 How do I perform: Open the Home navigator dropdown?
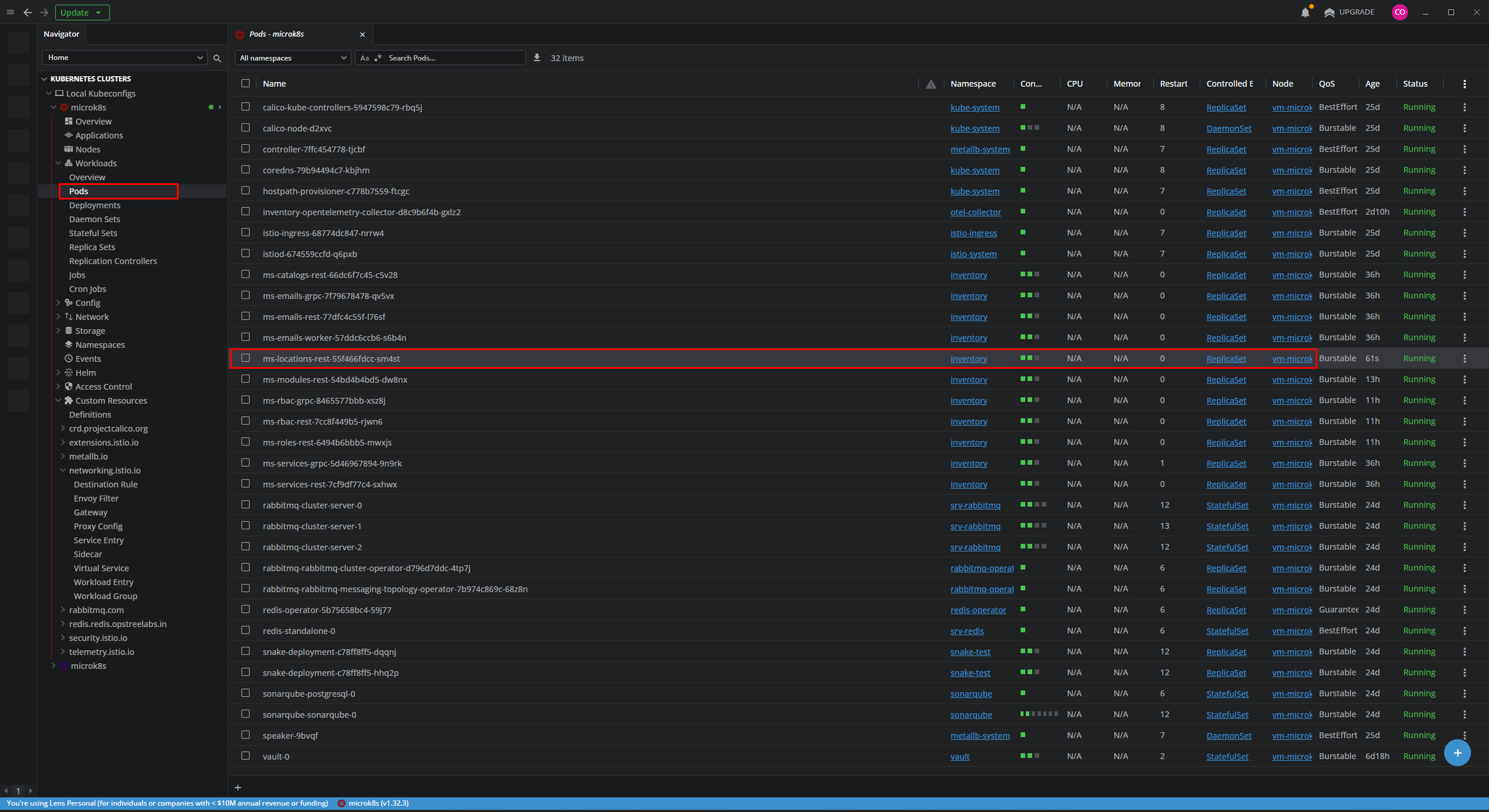pyautogui.click(x=125, y=58)
